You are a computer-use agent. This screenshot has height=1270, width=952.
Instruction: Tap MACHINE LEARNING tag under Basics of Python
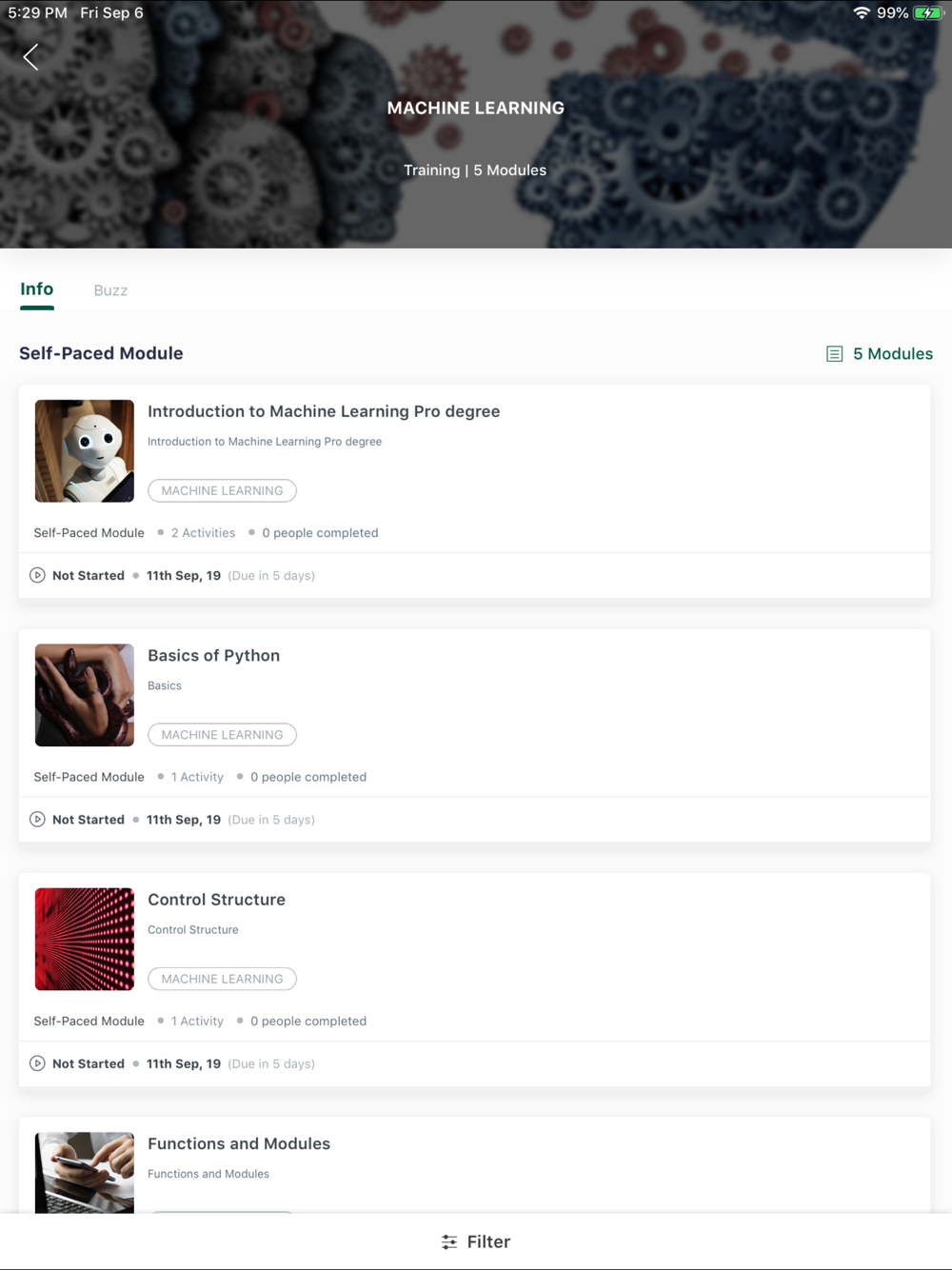(x=222, y=735)
